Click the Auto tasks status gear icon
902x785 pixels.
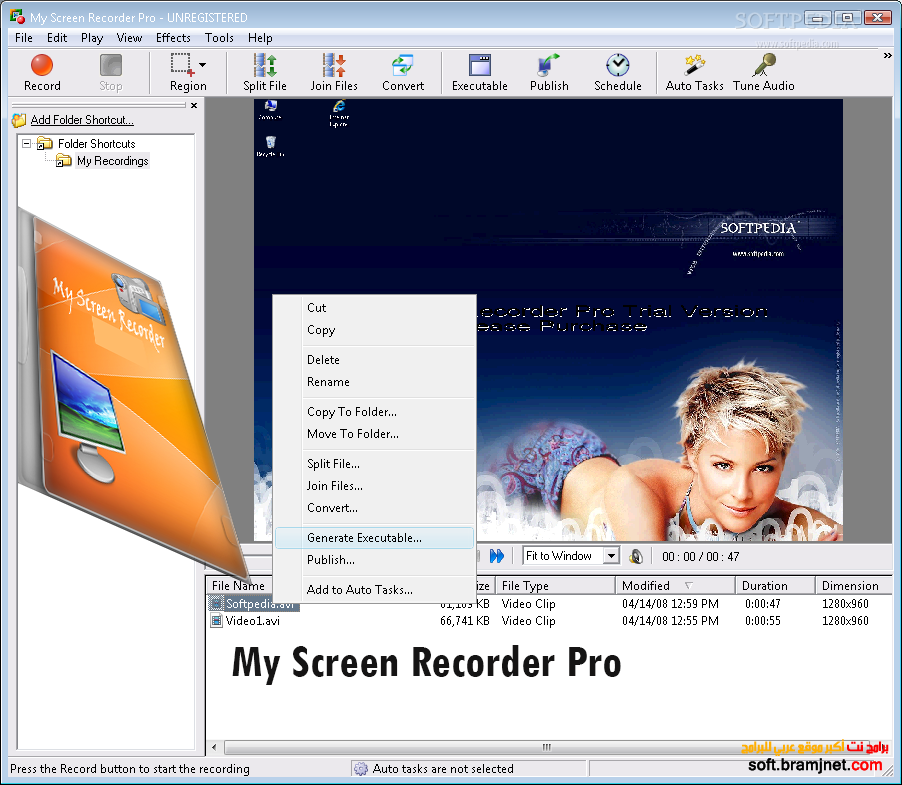(x=361, y=769)
